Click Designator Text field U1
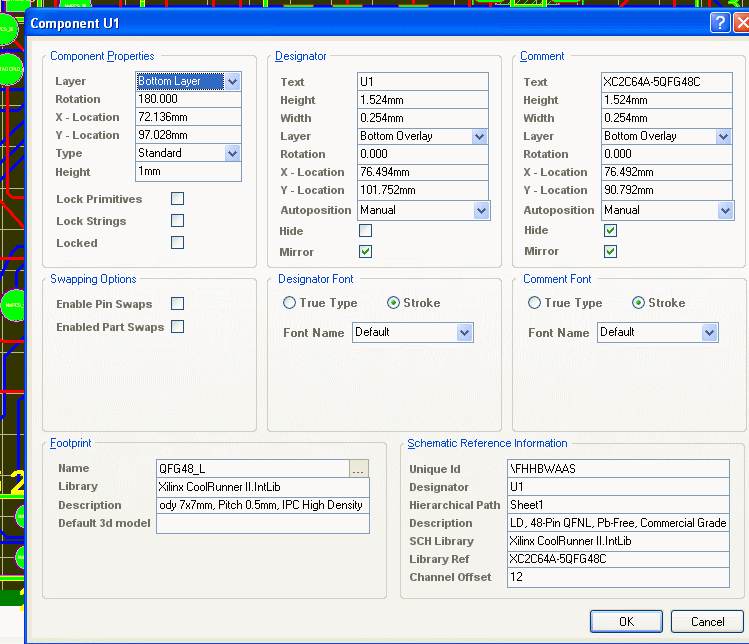Viewport: 749px width, 644px height. (x=423, y=82)
